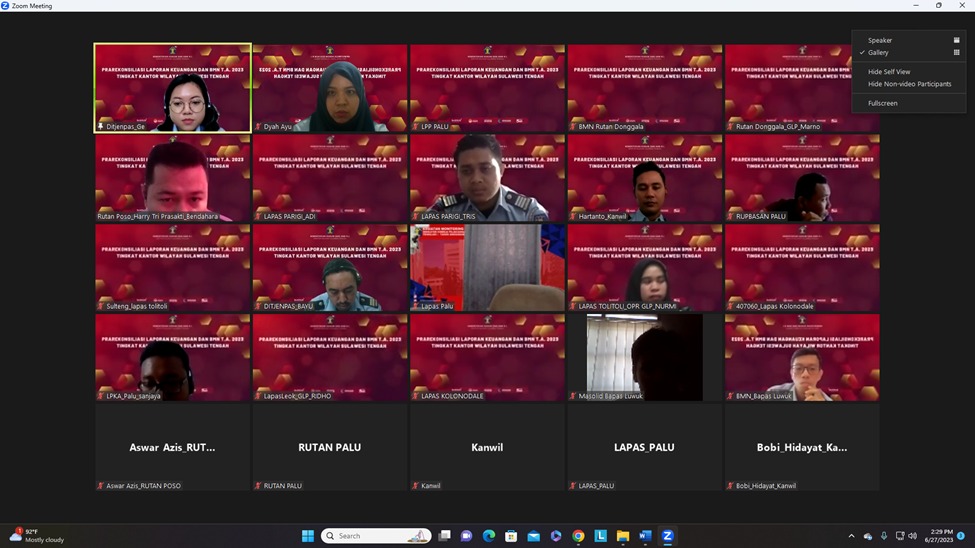Open Microsoft Word from the taskbar

[645, 536]
